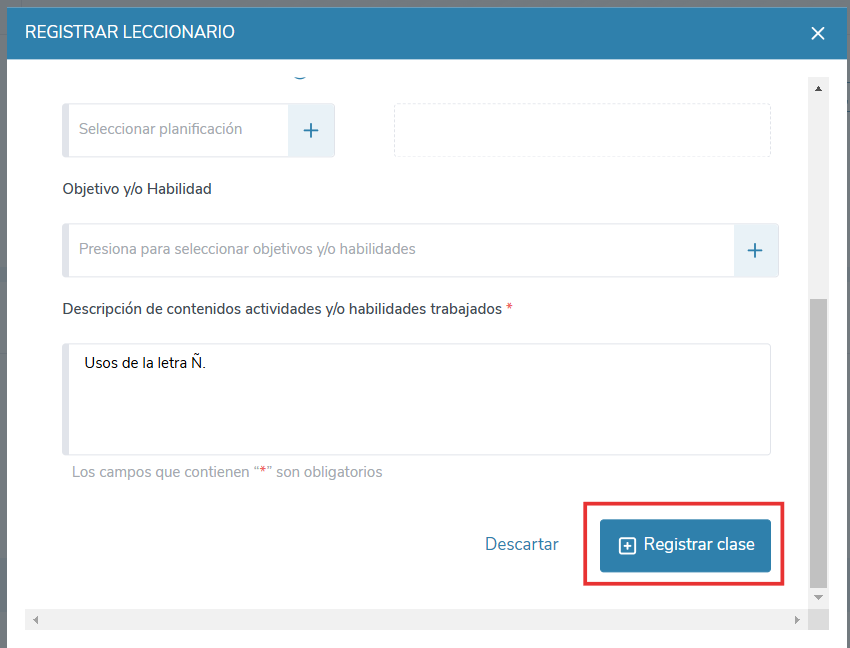The height and width of the screenshot is (648, 850).
Task: Click the 'Los campos que contienen' note
Action: pyautogui.click(x=227, y=472)
